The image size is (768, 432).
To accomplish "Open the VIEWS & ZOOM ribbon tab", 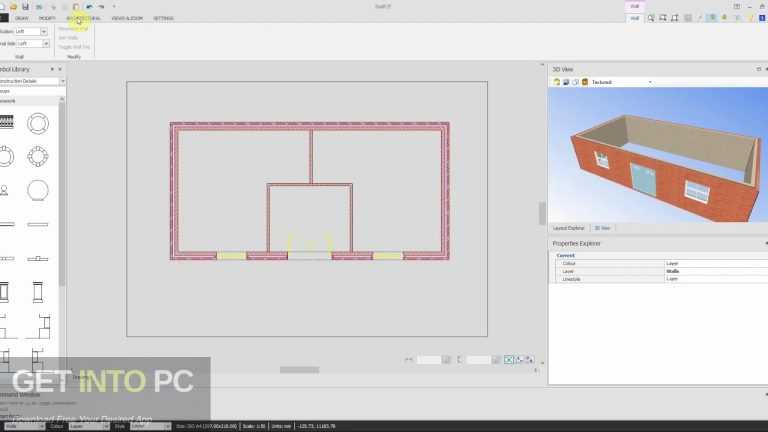I will (x=127, y=18).
